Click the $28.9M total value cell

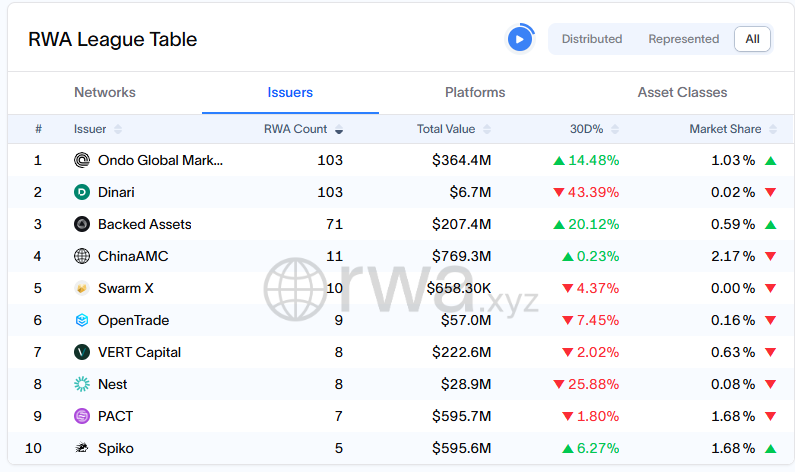tap(466, 384)
